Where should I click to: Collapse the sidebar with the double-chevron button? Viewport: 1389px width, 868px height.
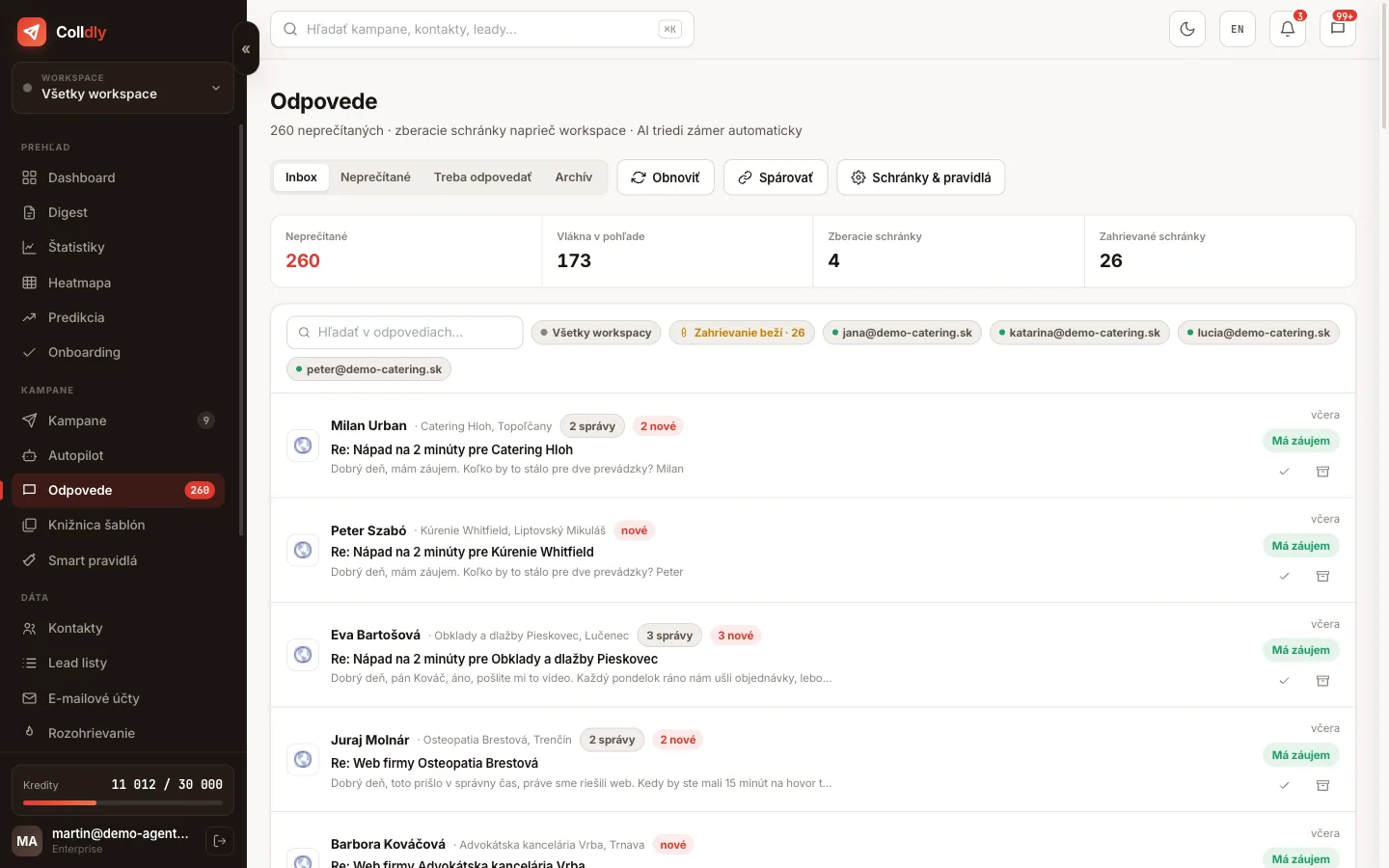246,48
